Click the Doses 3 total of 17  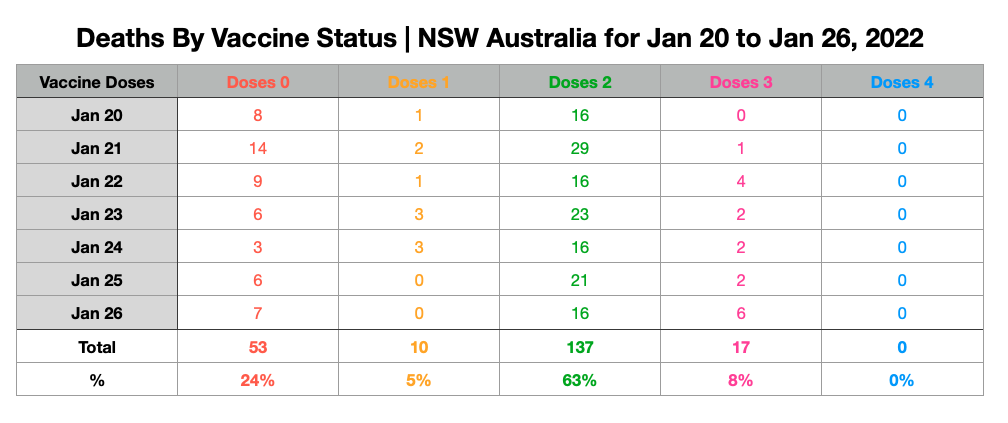click(x=741, y=347)
